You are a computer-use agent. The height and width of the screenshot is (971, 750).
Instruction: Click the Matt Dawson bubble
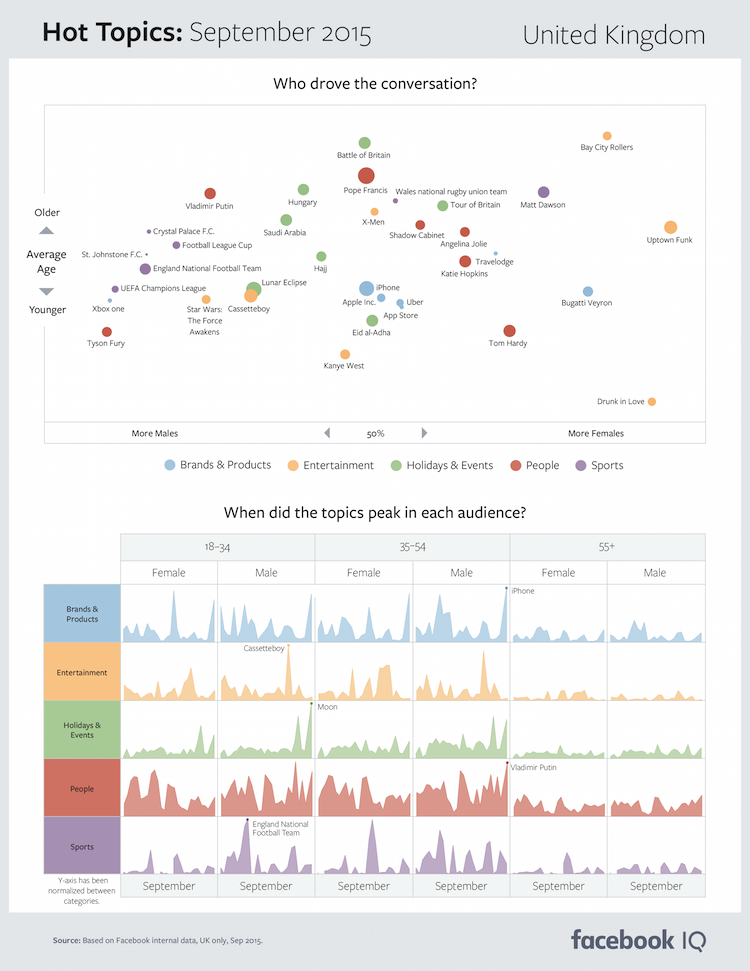click(543, 192)
